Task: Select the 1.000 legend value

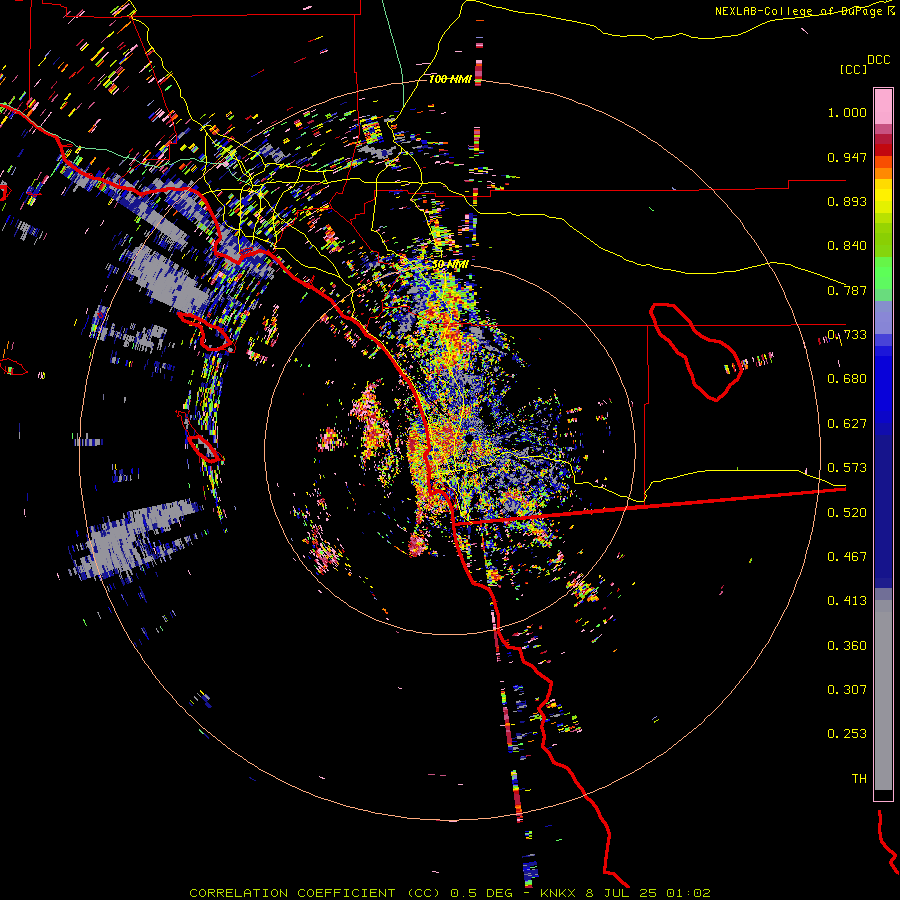Action: pos(847,112)
